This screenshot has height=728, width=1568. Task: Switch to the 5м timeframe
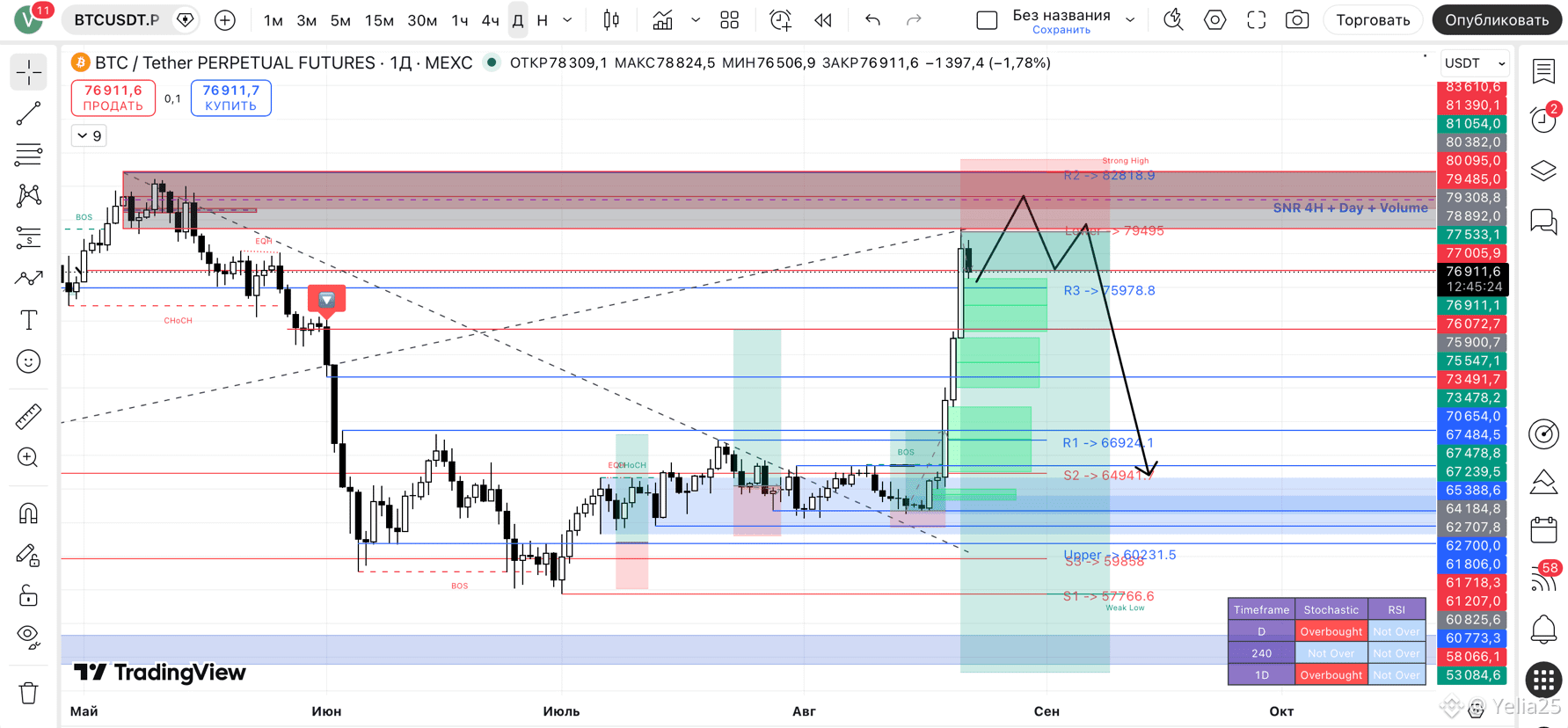pyautogui.click(x=340, y=19)
